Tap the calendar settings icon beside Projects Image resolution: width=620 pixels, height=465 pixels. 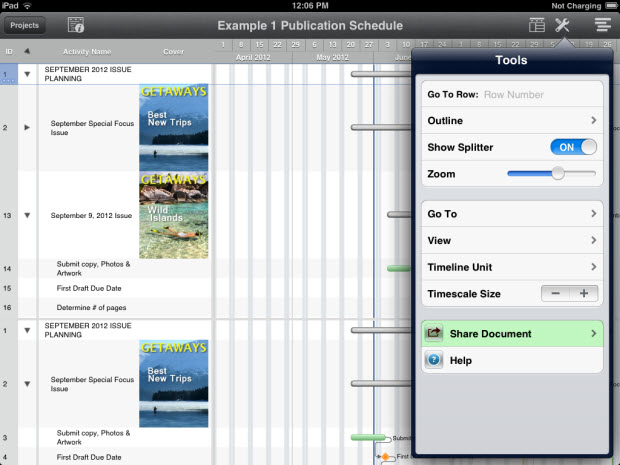[76, 25]
